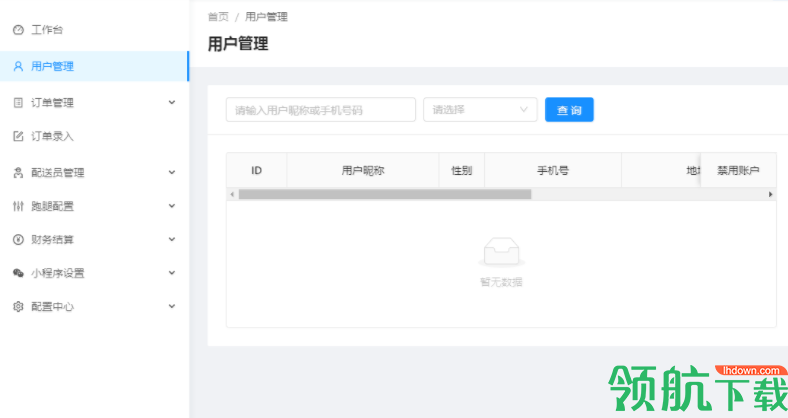Click the 用户昵称 column header
This screenshot has width=788, height=418.
tap(363, 171)
